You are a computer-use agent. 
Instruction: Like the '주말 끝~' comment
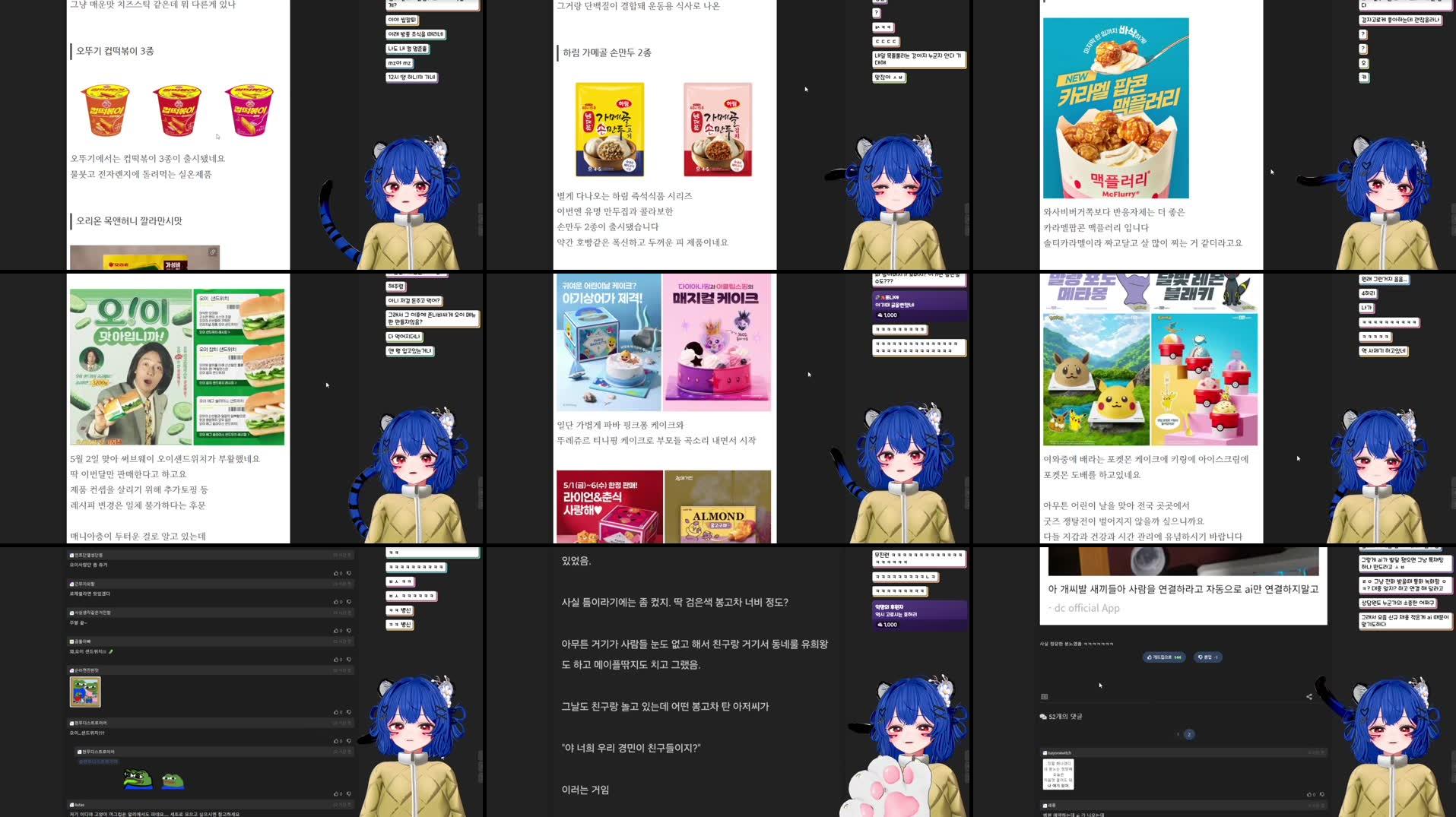[x=338, y=631]
